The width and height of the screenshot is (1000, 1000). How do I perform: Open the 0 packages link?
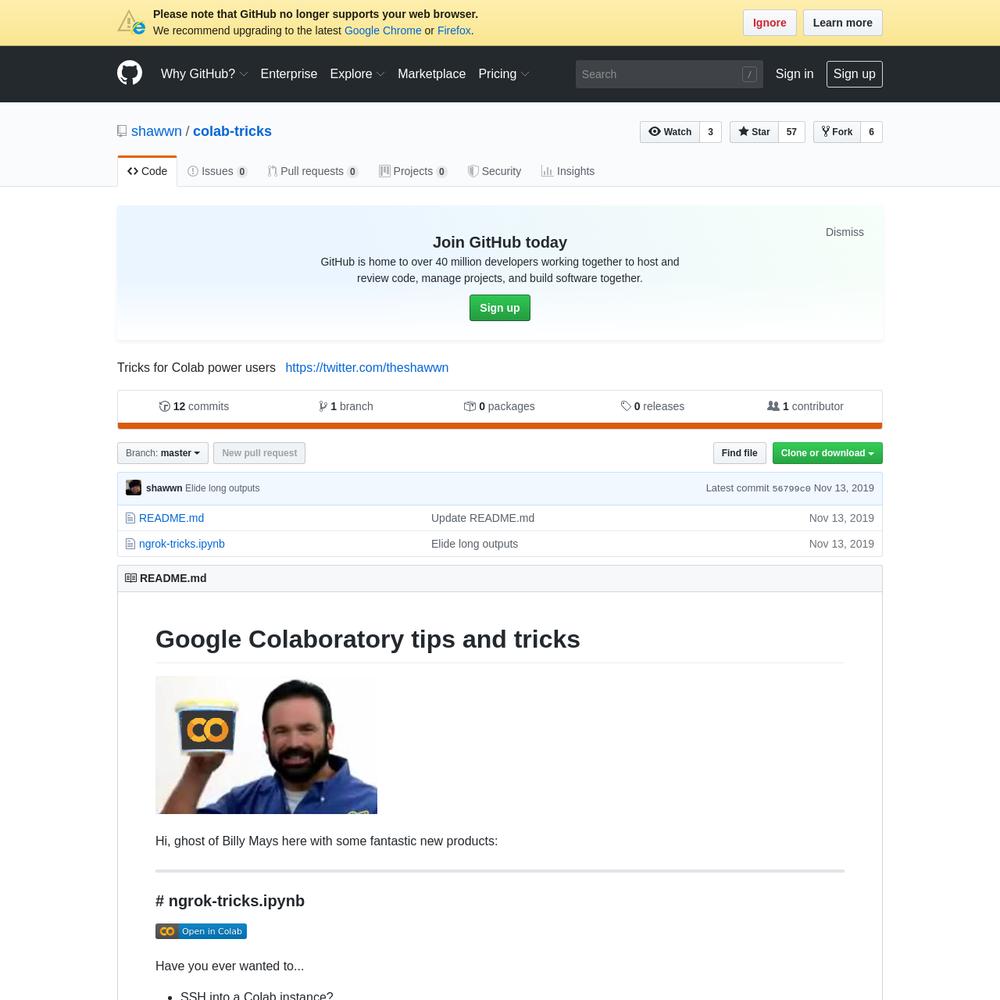point(499,406)
